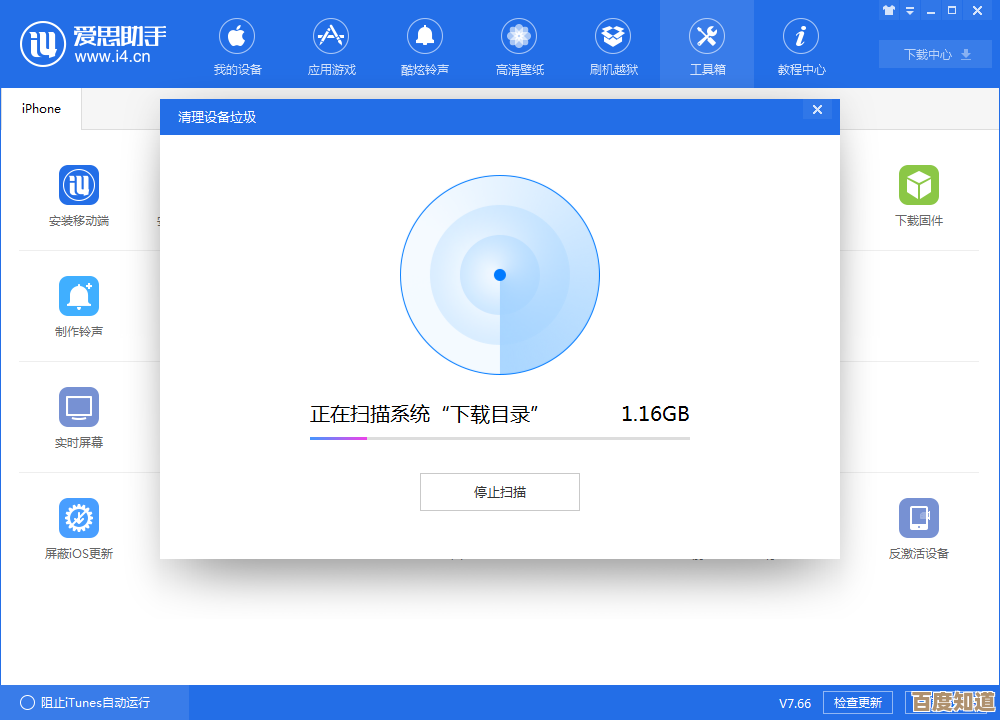This screenshot has width=1000, height=720.
Task: Switch to the iPhone tab
Action: (41, 109)
